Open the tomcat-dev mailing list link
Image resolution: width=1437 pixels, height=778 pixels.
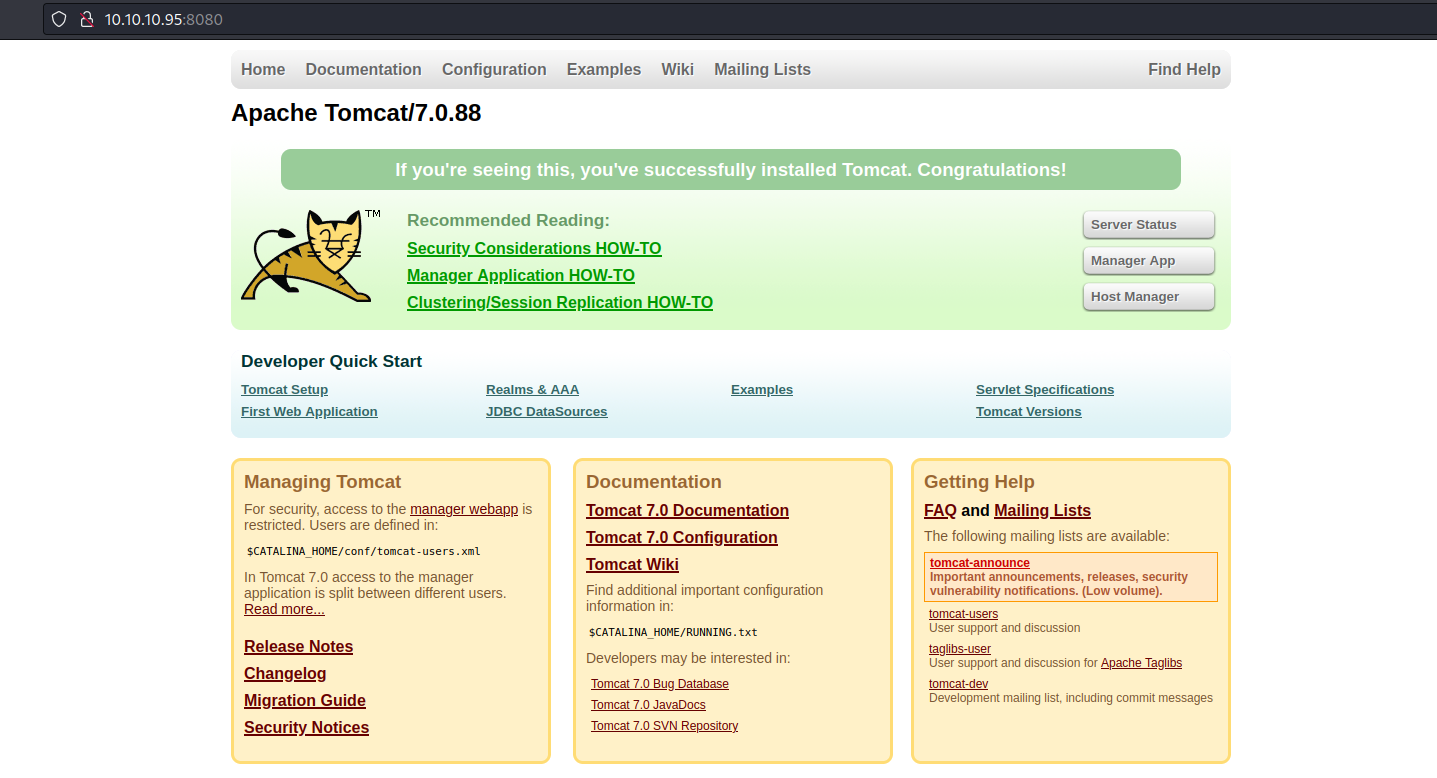click(958, 684)
